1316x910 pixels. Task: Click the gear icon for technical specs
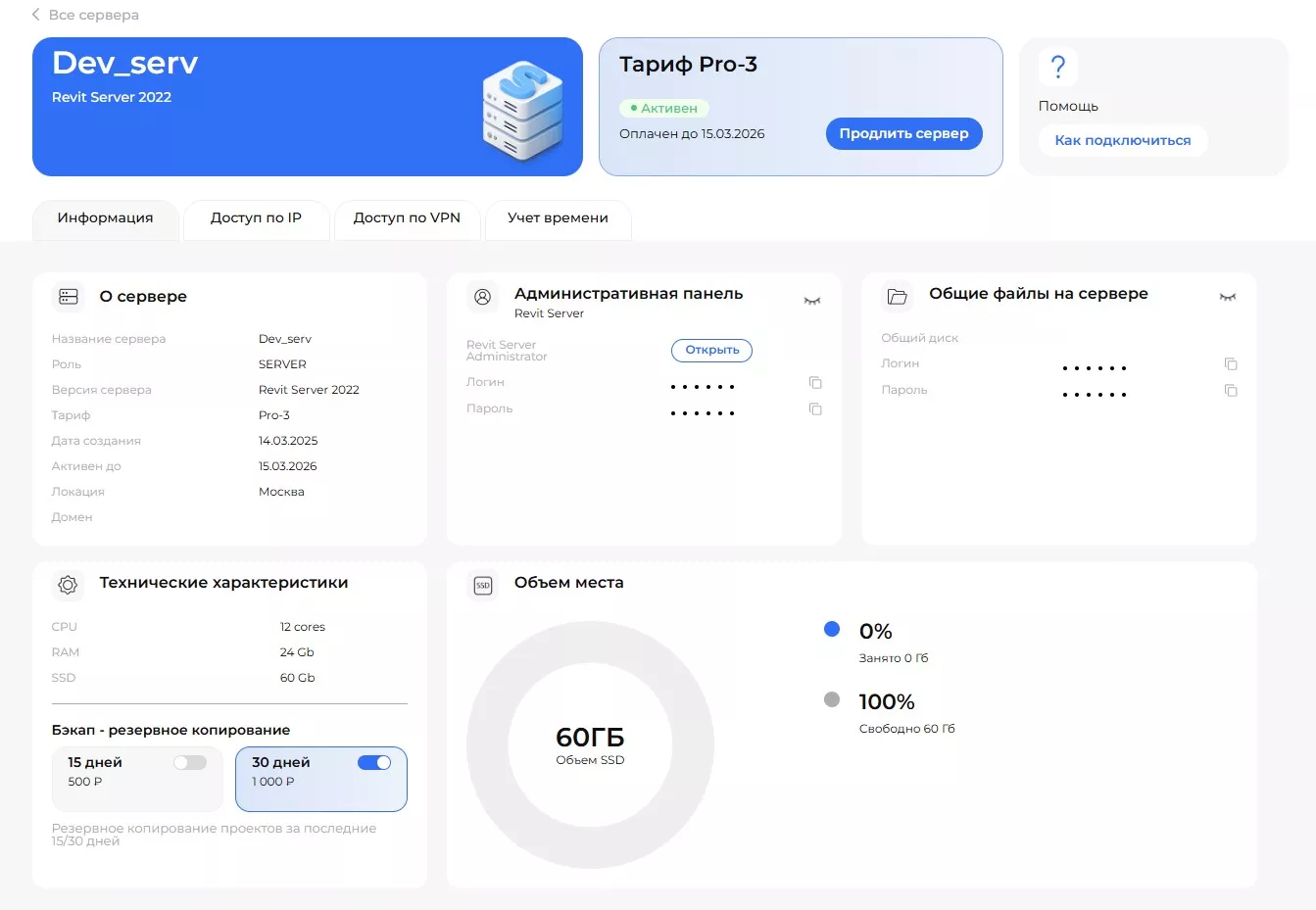68,585
